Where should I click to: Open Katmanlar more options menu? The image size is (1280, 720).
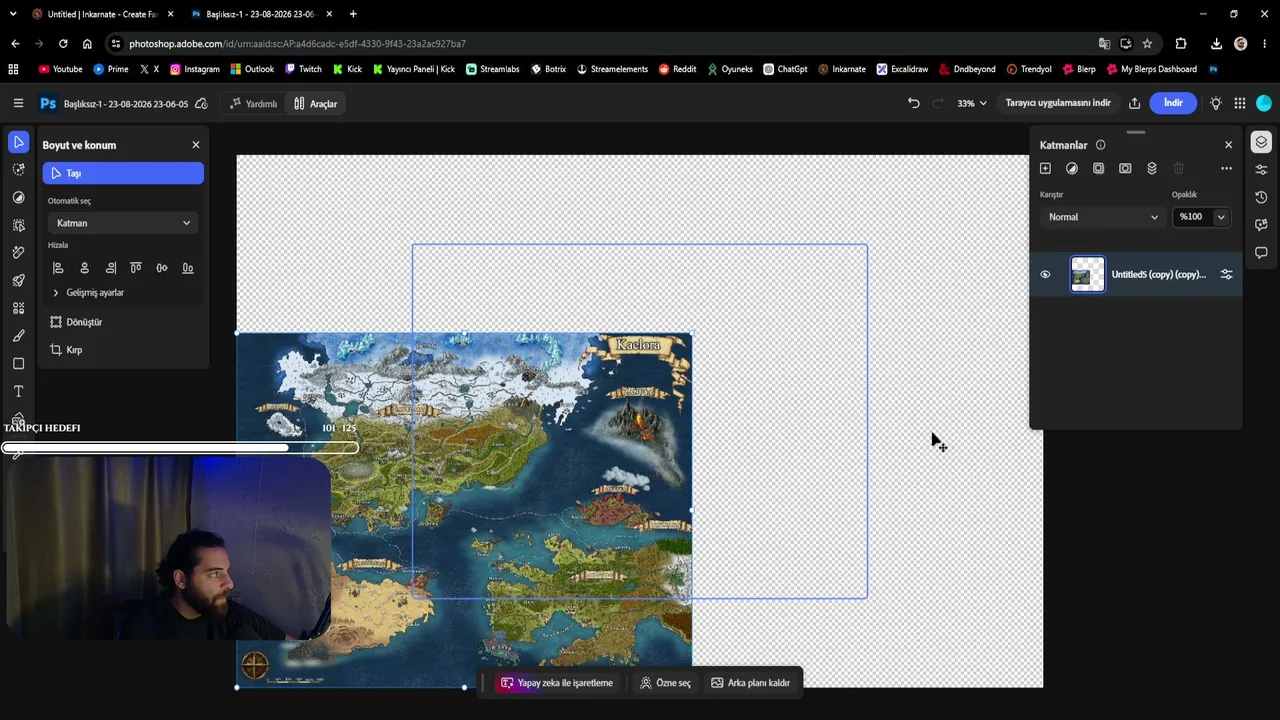coord(1226,168)
